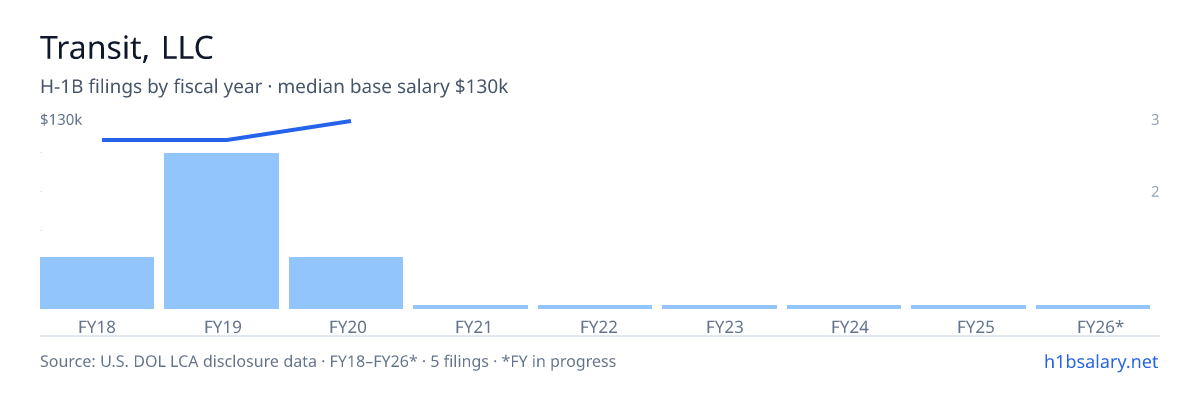Click the $130k salary axis label
1200x400 pixels.
coord(61,120)
